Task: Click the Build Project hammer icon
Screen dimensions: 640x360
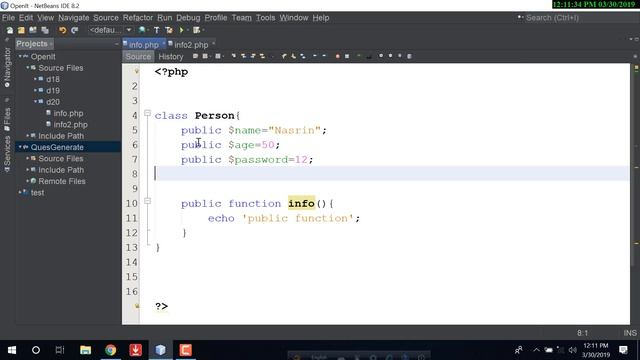Action: 156,30
